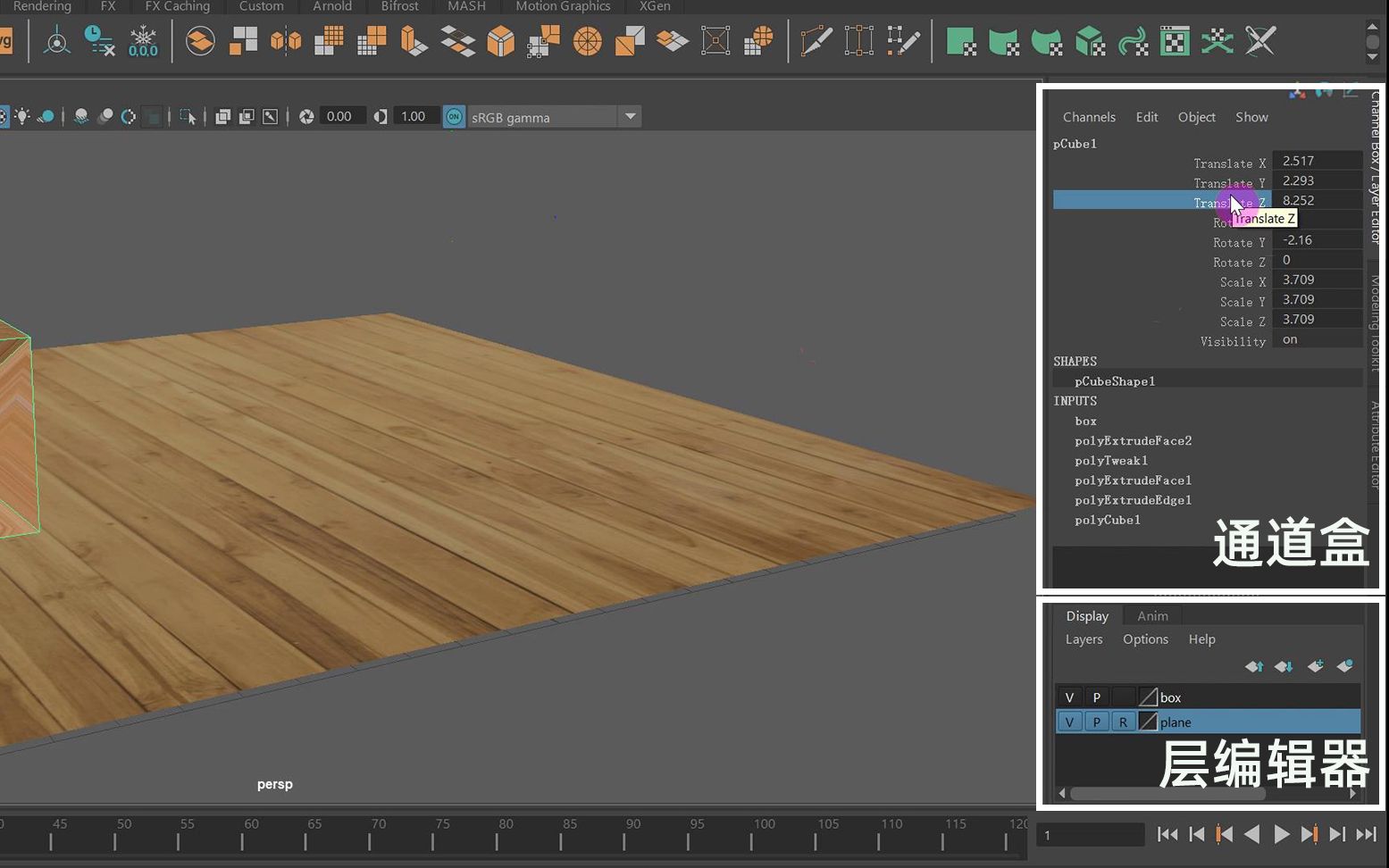This screenshot has height=868, width=1389.
Task: Toggle visibility V of the box layer
Action: 1069,697
